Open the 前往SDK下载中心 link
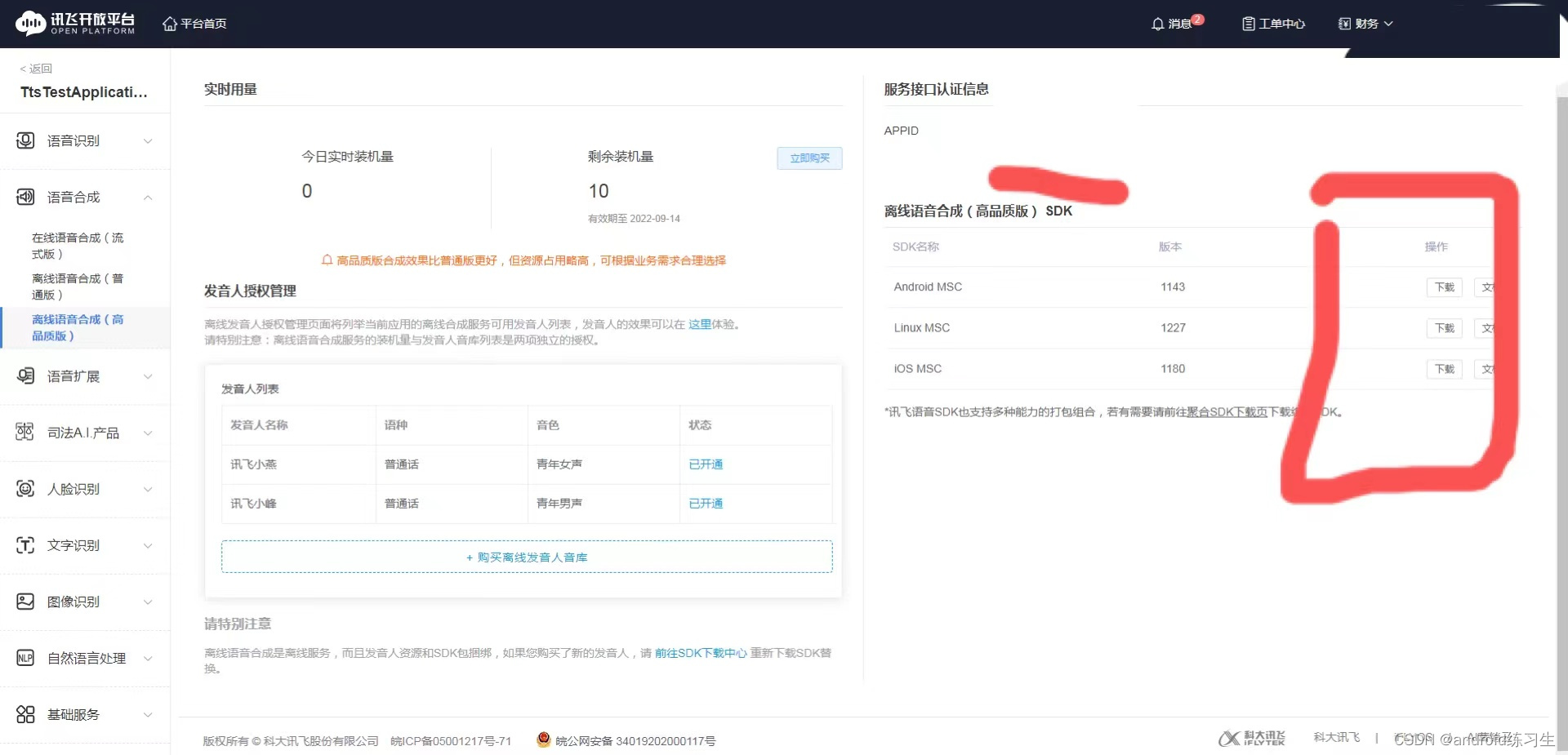 [701, 653]
